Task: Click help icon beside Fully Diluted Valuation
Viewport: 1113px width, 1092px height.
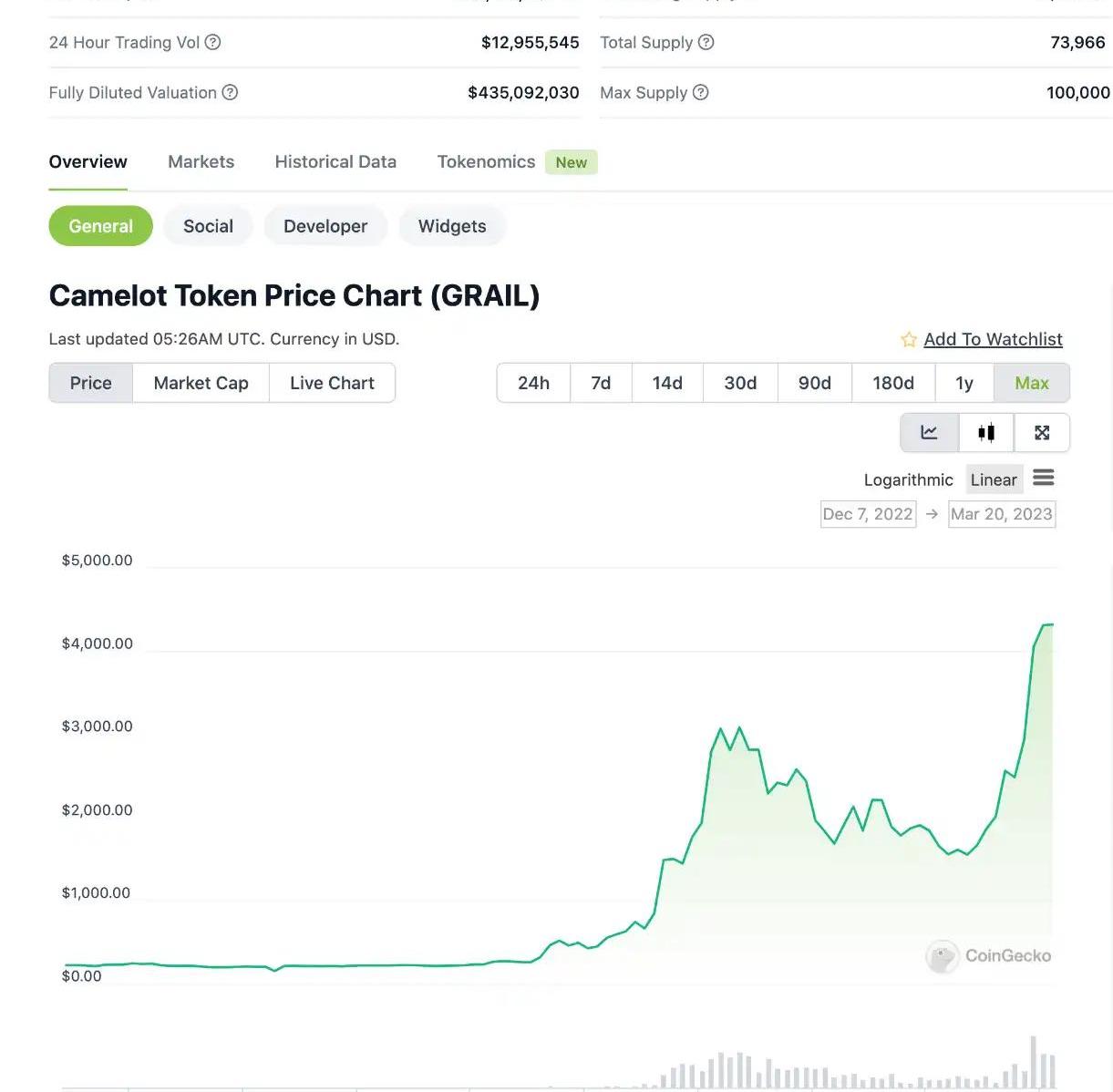Action: 231,92
